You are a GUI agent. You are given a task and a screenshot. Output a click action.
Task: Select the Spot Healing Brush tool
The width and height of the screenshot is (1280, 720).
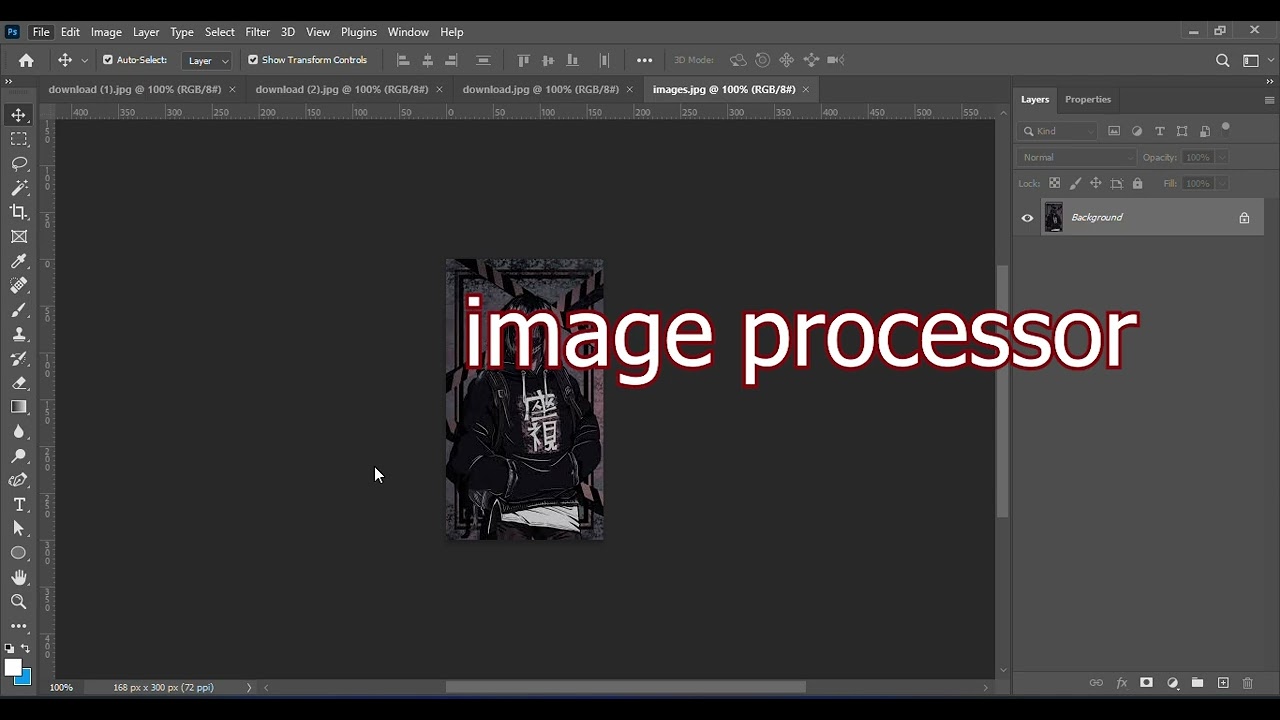[19, 286]
